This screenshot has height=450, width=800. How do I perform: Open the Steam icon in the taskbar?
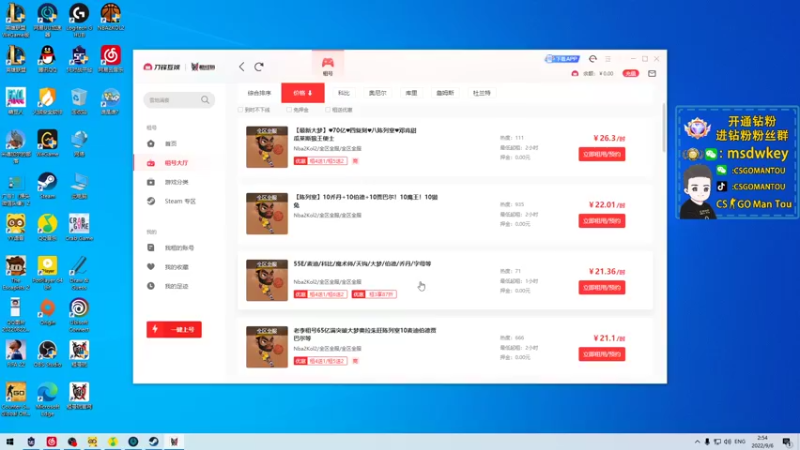coord(154,442)
